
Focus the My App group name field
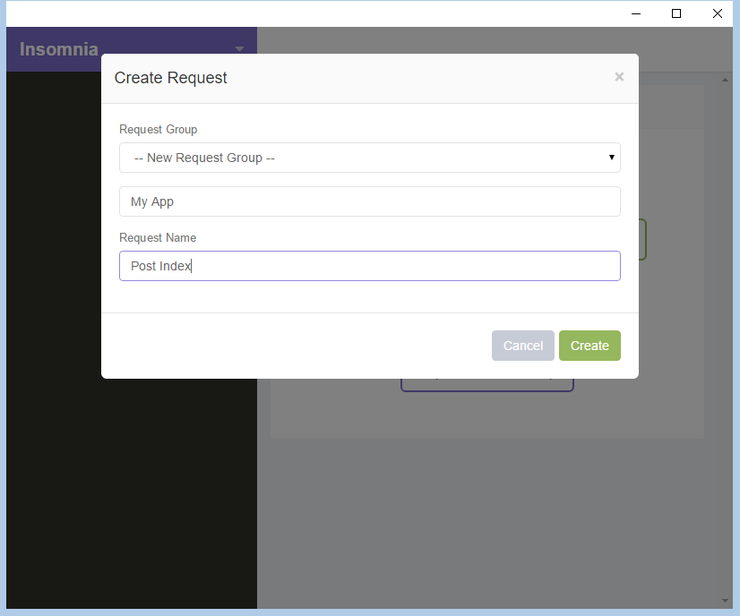369,201
